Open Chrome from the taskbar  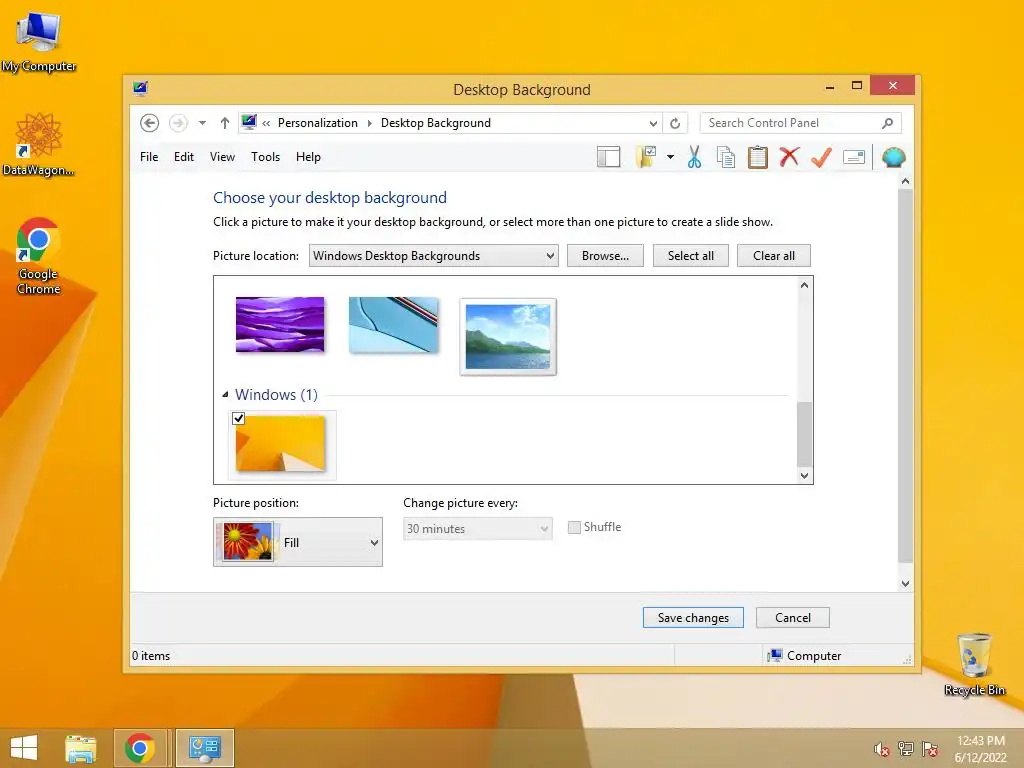coord(140,748)
